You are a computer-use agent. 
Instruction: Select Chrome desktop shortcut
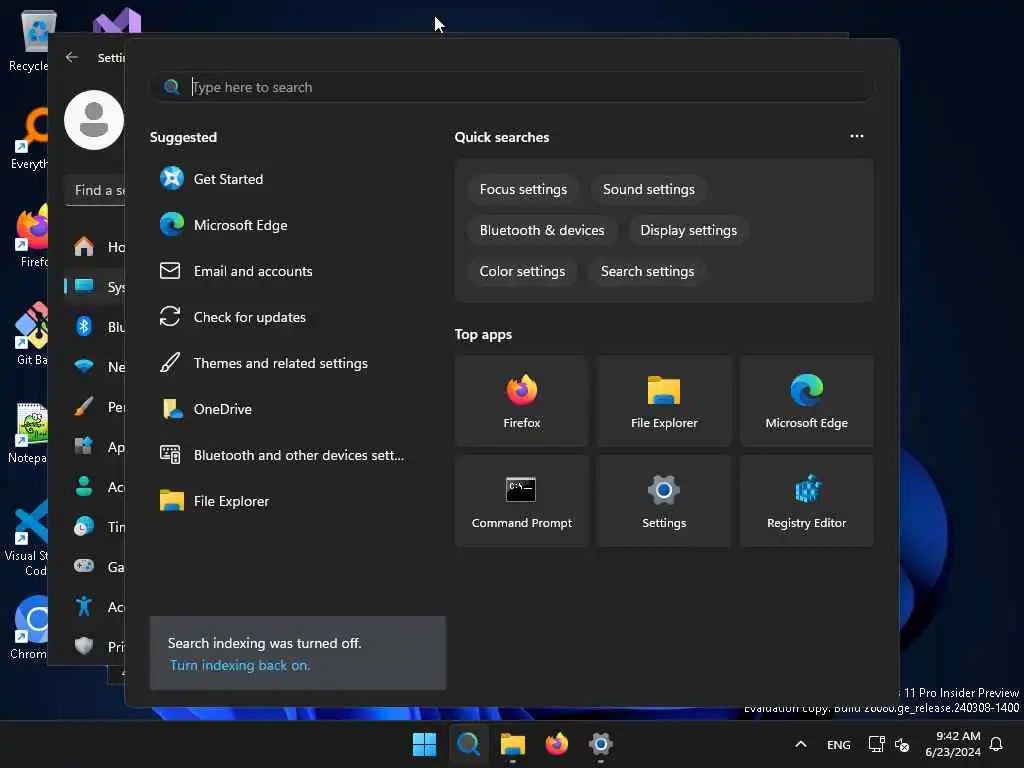[27, 627]
